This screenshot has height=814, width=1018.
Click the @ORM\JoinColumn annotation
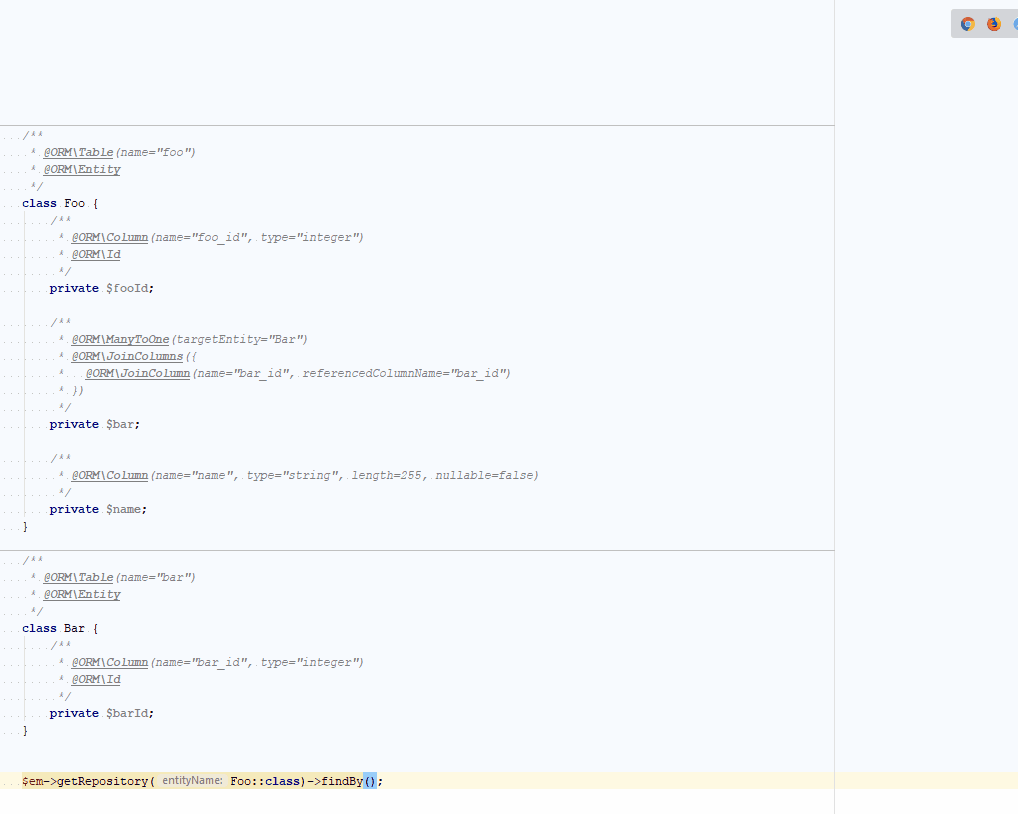click(x=138, y=373)
